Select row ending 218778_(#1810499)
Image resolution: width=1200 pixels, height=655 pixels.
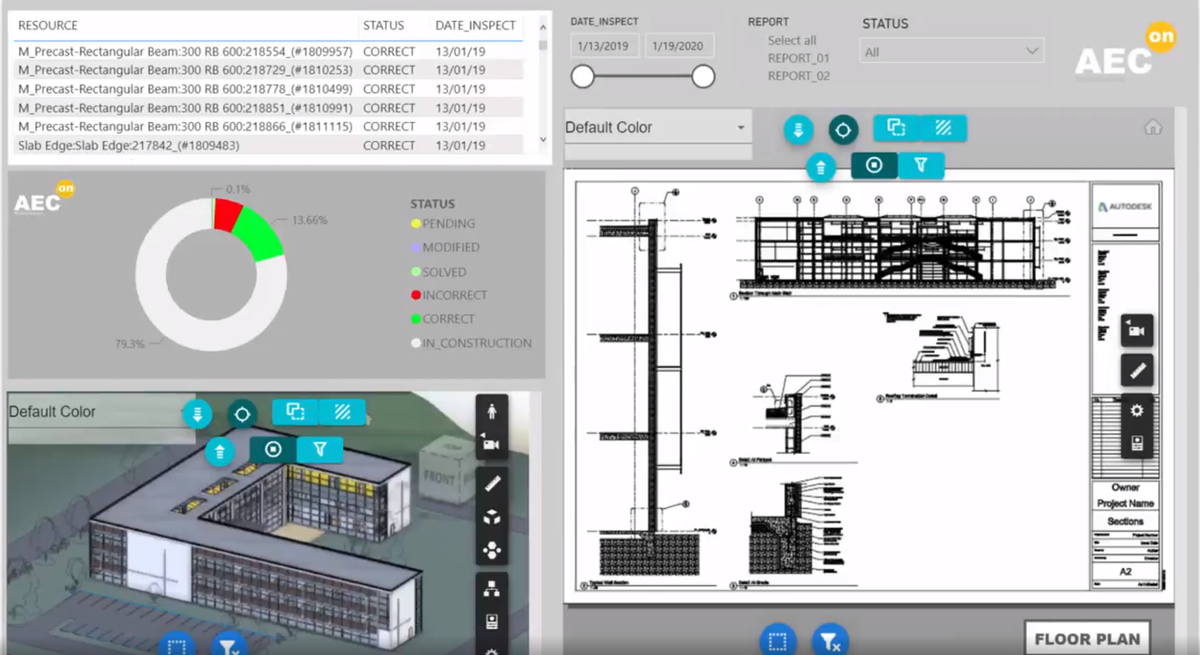(268, 89)
